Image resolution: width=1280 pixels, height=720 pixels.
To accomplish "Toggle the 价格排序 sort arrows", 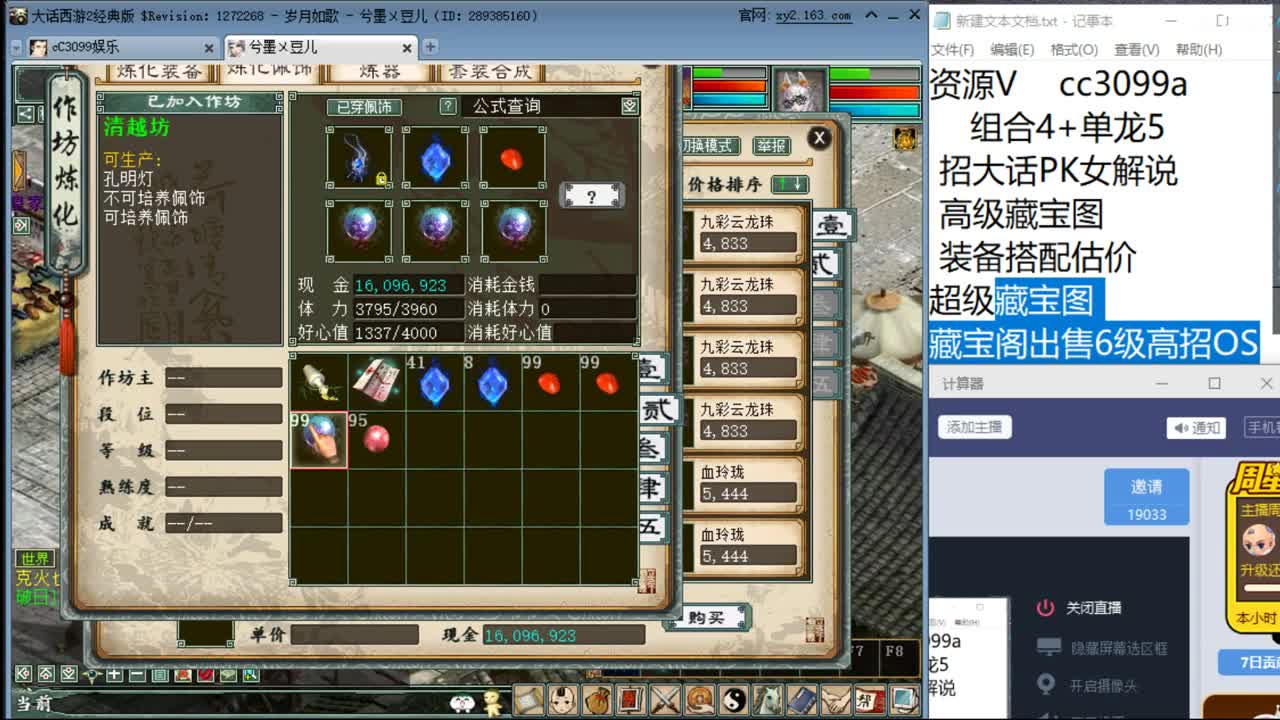I will pos(790,184).
